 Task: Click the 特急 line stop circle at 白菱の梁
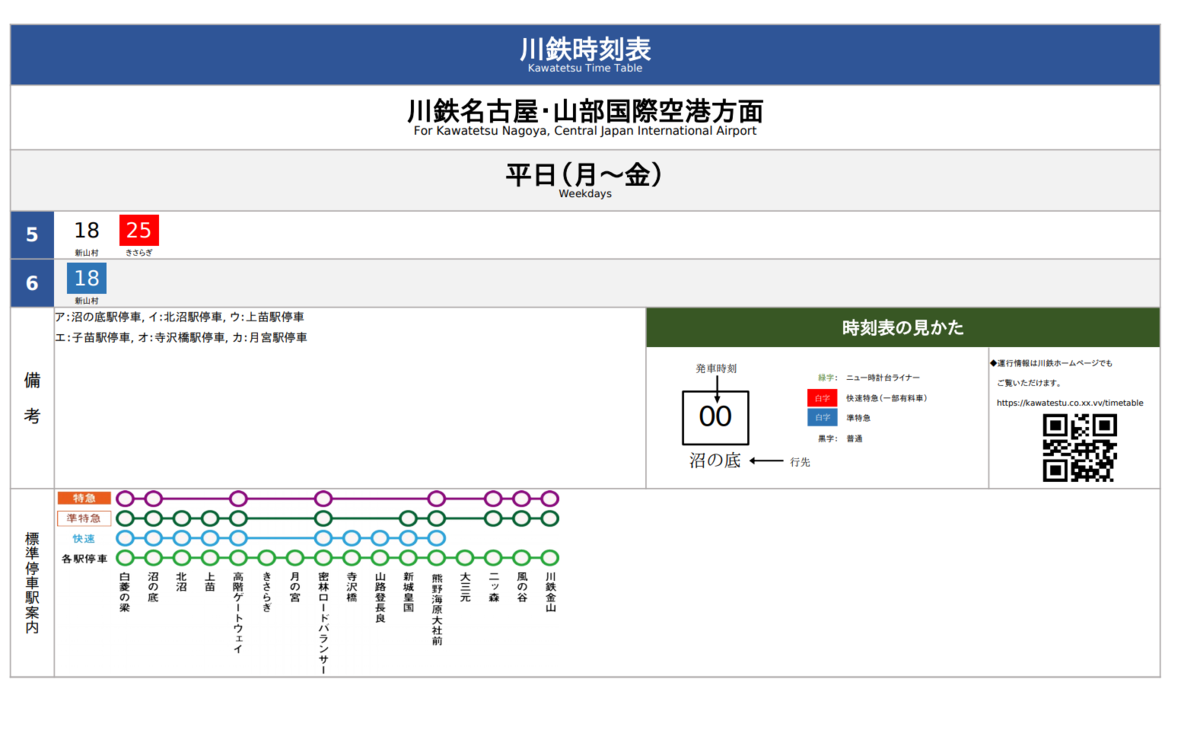[125, 498]
